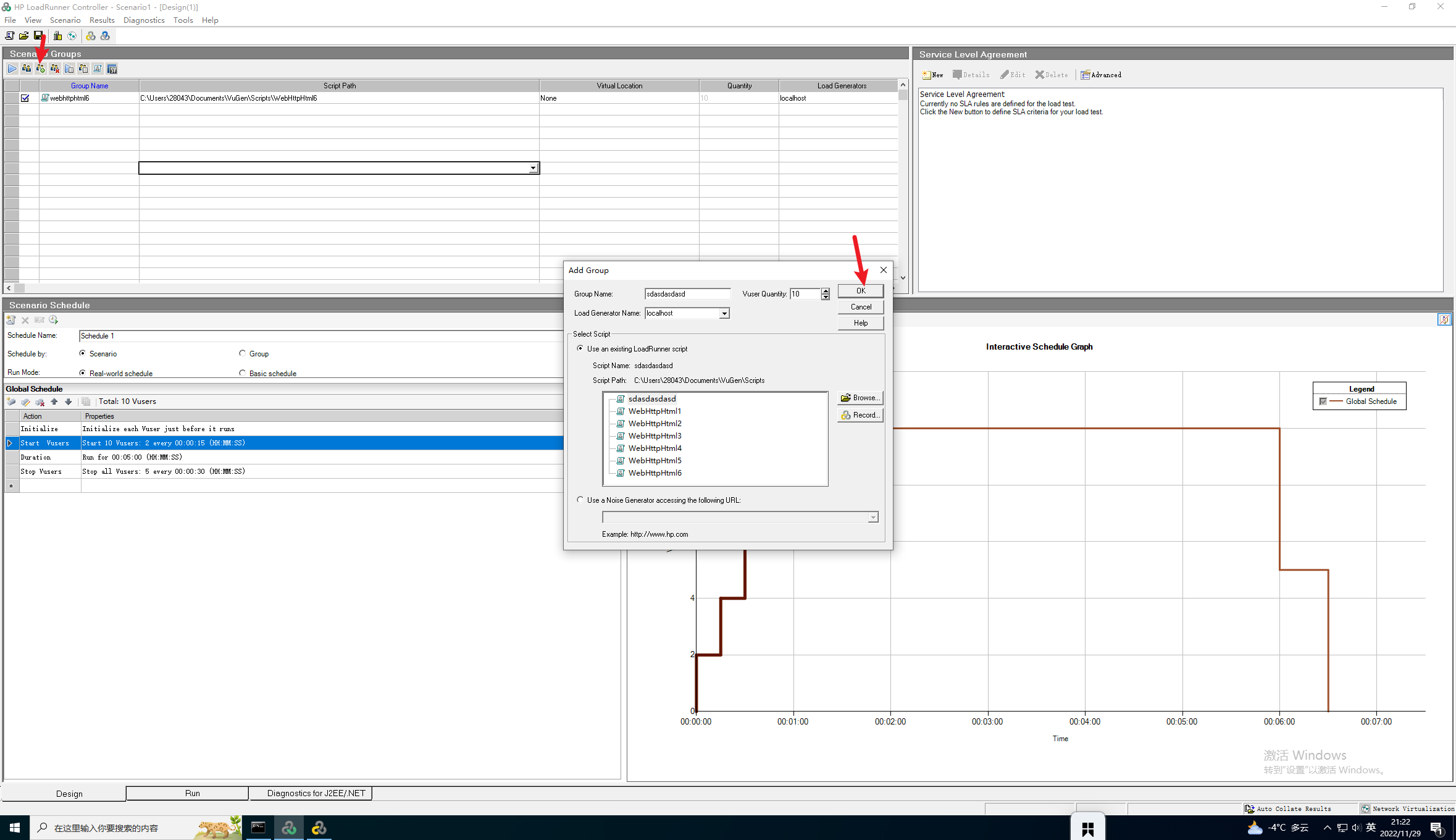Click the new schedule action brick icon

(x=10, y=320)
